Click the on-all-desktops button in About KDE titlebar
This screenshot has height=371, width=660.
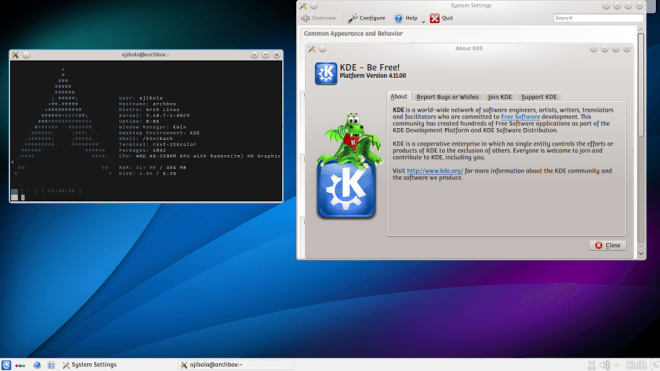point(322,49)
